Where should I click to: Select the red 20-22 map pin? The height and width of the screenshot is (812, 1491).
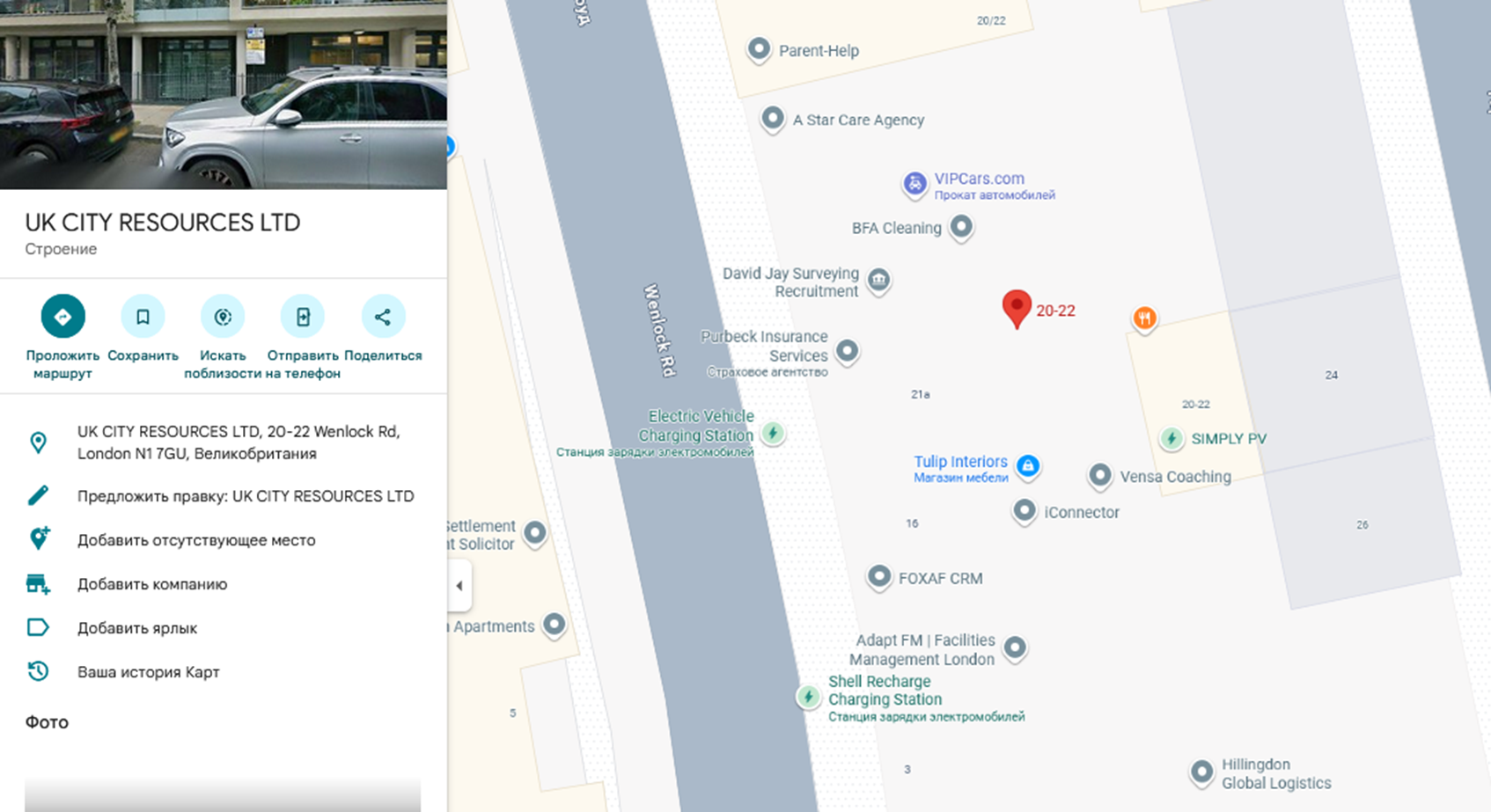(1017, 310)
